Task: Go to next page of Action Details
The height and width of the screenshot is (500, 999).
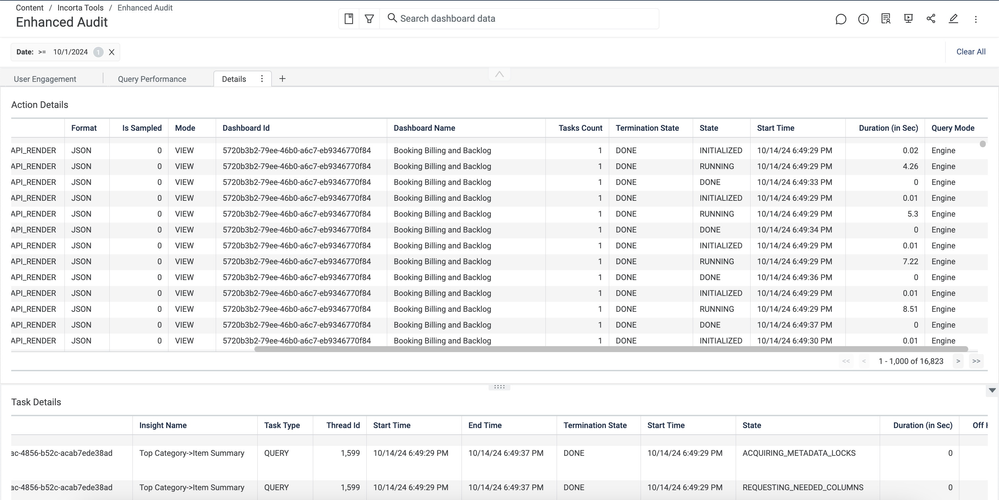Action: [958, 361]
